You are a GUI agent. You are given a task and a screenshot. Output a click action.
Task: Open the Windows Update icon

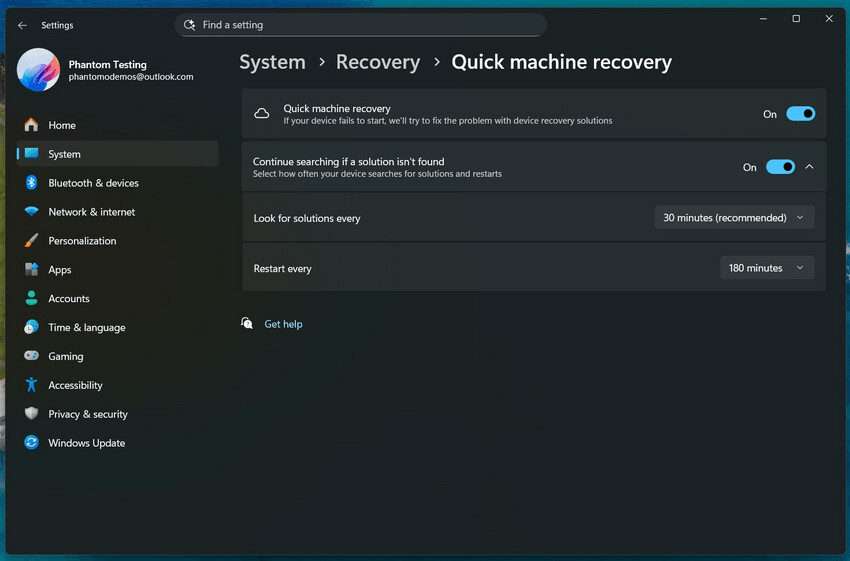(x=31, y=443)
